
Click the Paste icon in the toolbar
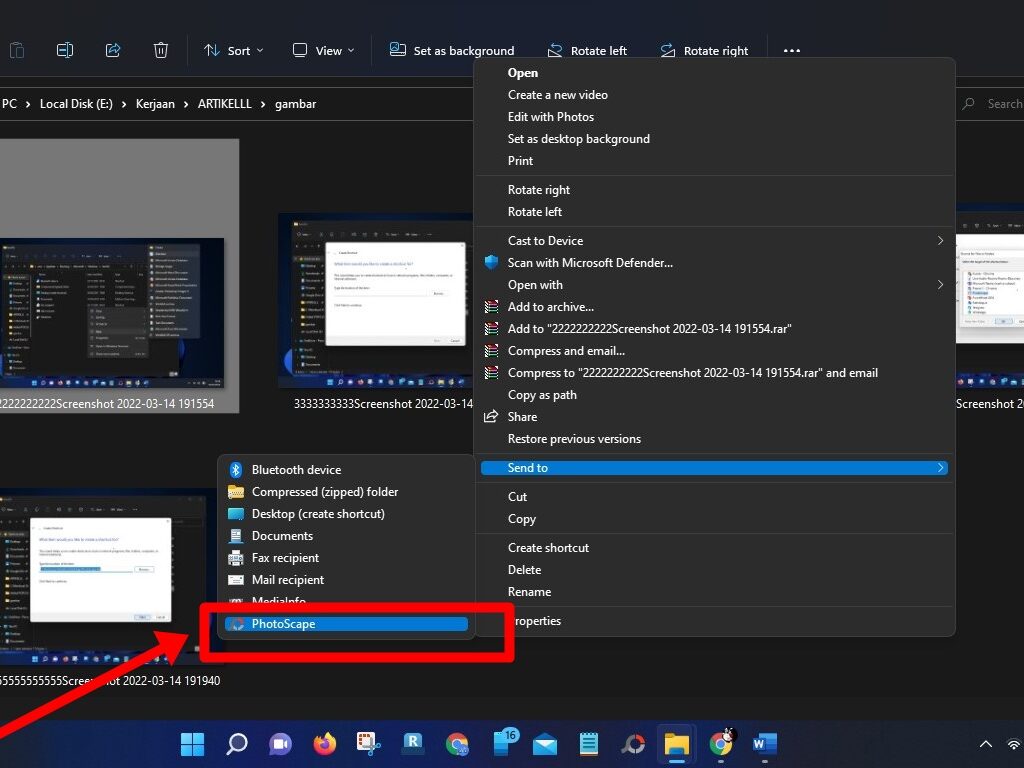(x=17, y=50)
